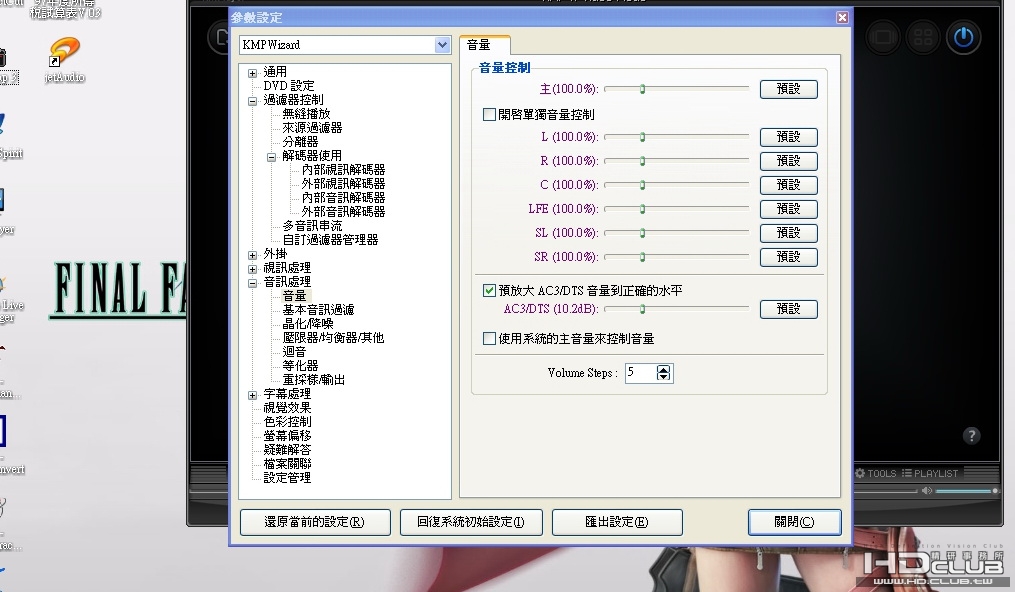Select 多音訊串流 in the tree
This screenshot has height=592, width=1015.
(312, 226)
